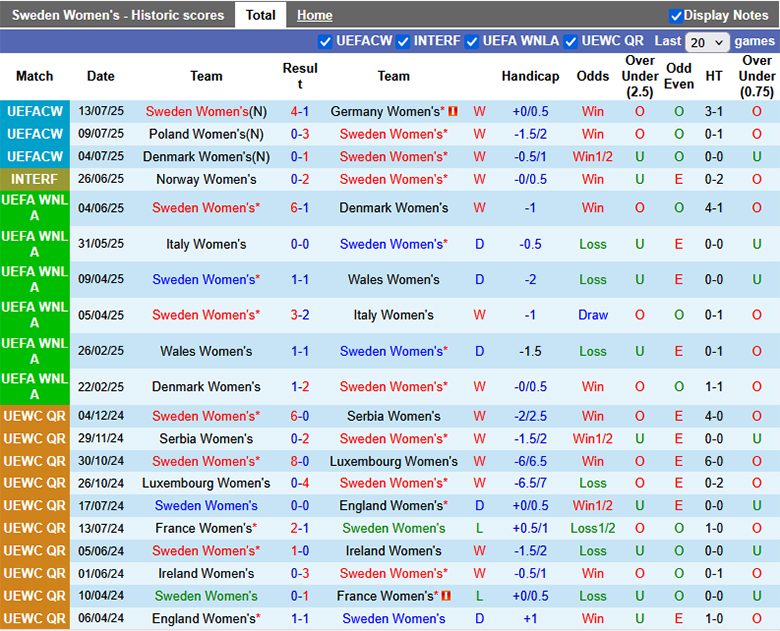Click the 0-1 result on 10/04/24
Viewport: 780px width, 631px height.
tap(299, 596)
